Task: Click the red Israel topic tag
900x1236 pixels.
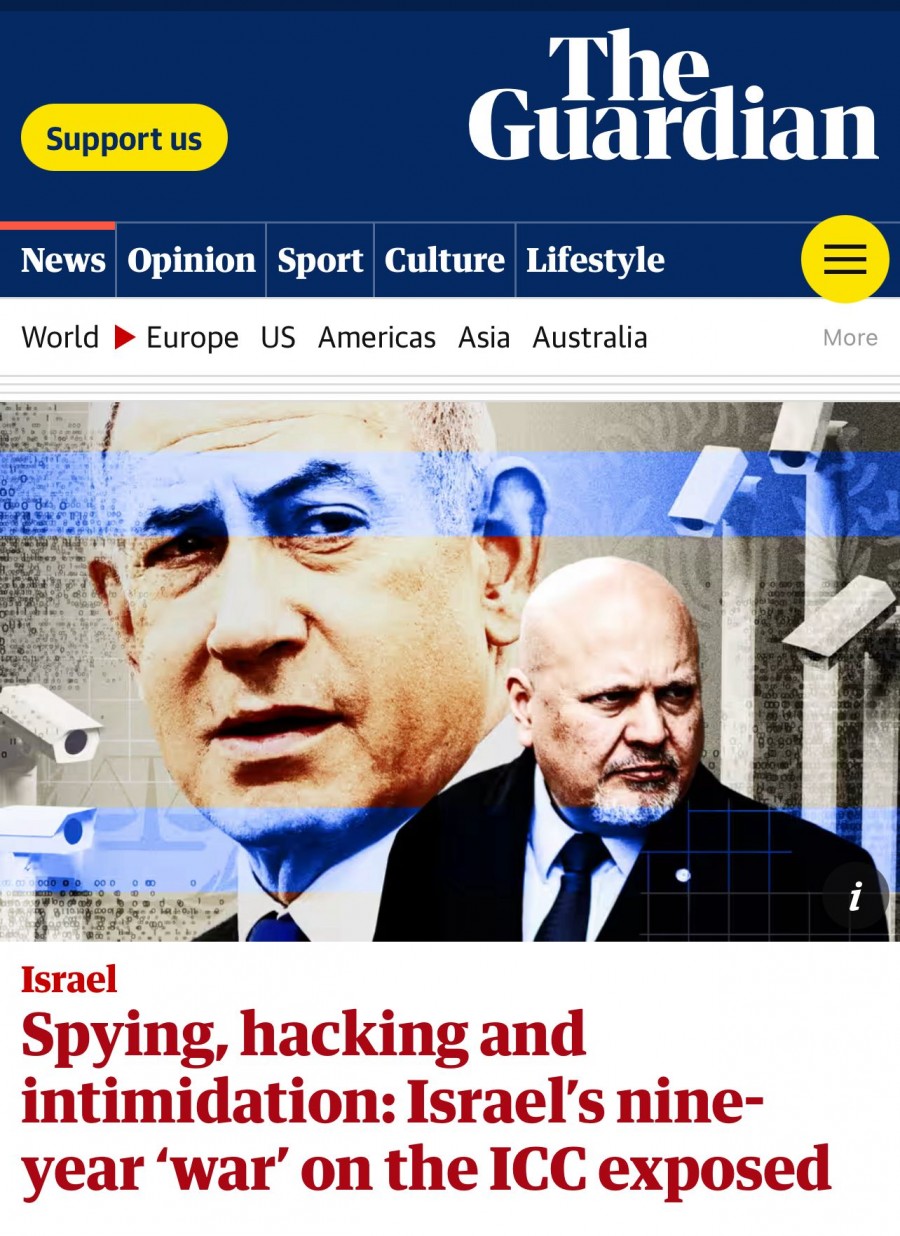Action: pos(69,978)
